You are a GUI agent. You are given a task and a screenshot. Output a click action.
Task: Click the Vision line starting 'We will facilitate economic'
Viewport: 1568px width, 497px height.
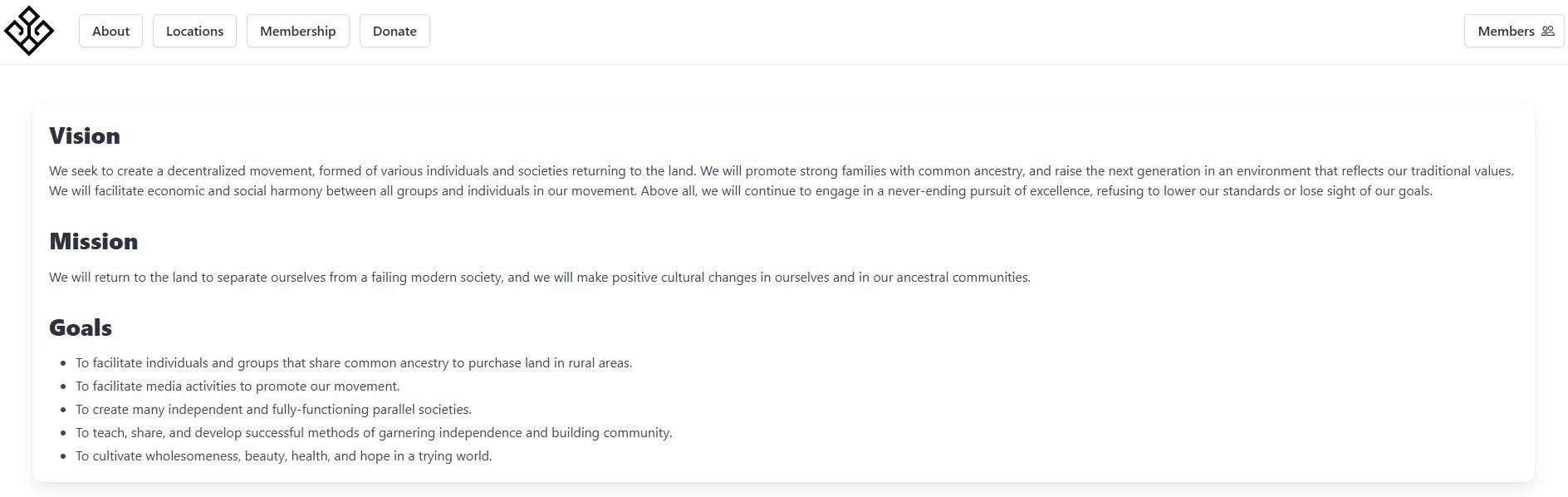point(741,191)
